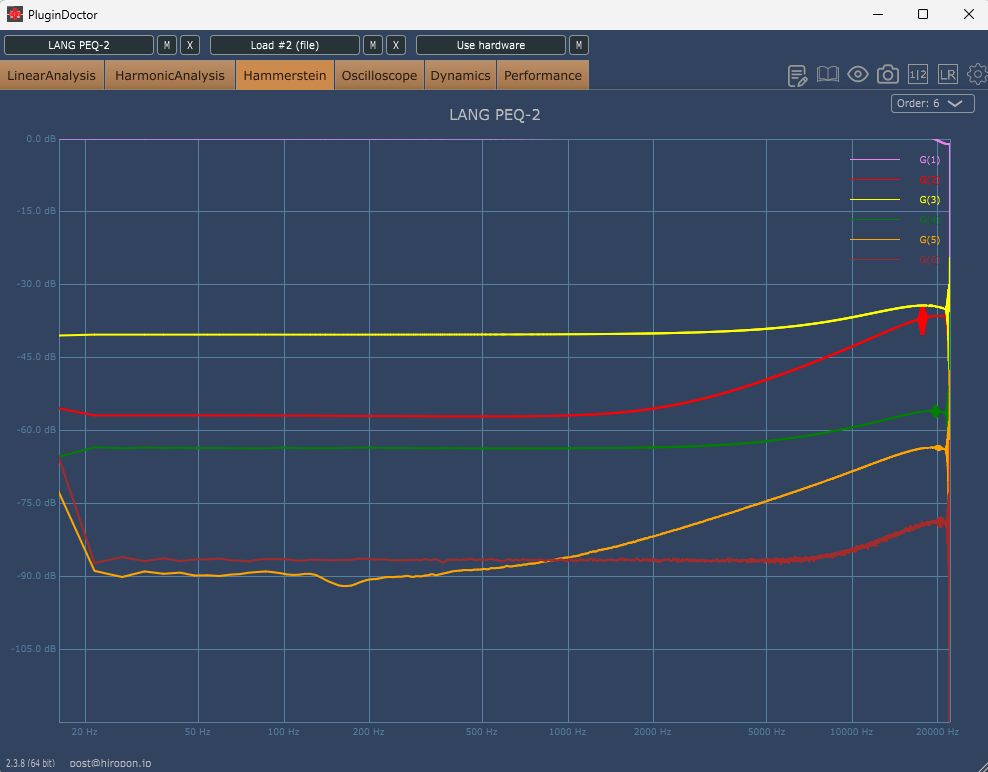Click the red G(2) legend line
The height and width of the screenshot is (772, 988).
(875, 180)
